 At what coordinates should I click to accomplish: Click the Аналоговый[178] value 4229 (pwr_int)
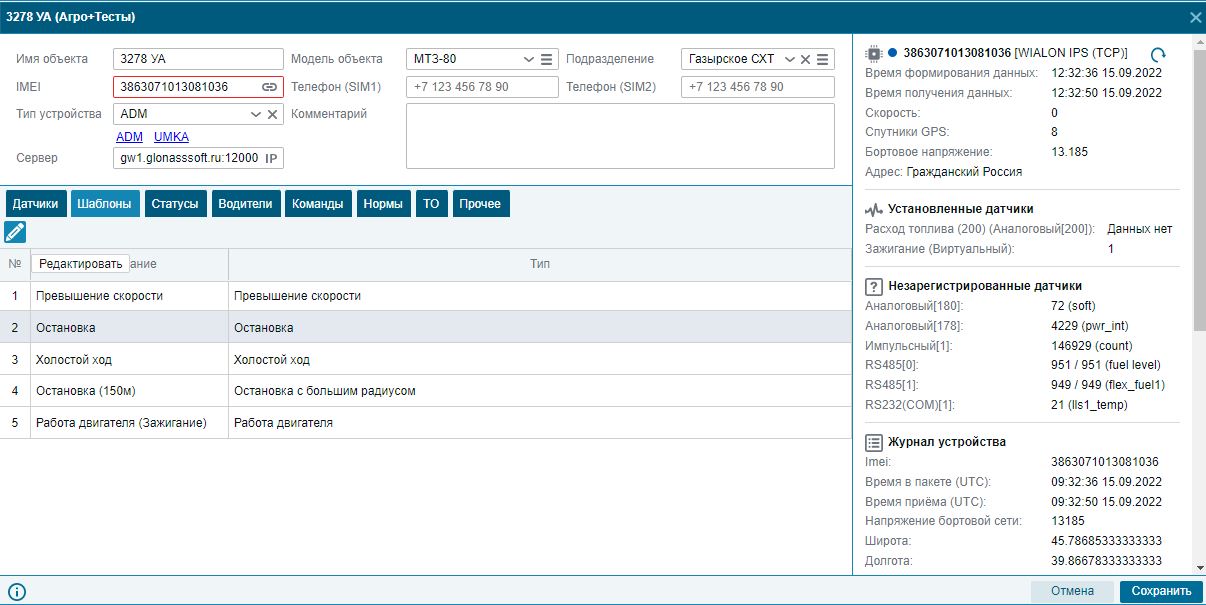tap(1090, 326)
